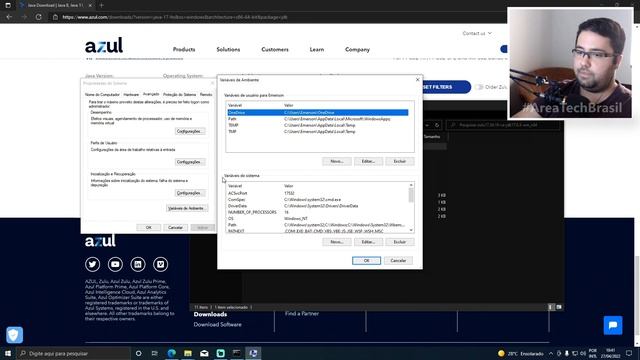Screen dimensions: 640x360
Task: Open Task View from the taskbar
Action: point(155,353)
